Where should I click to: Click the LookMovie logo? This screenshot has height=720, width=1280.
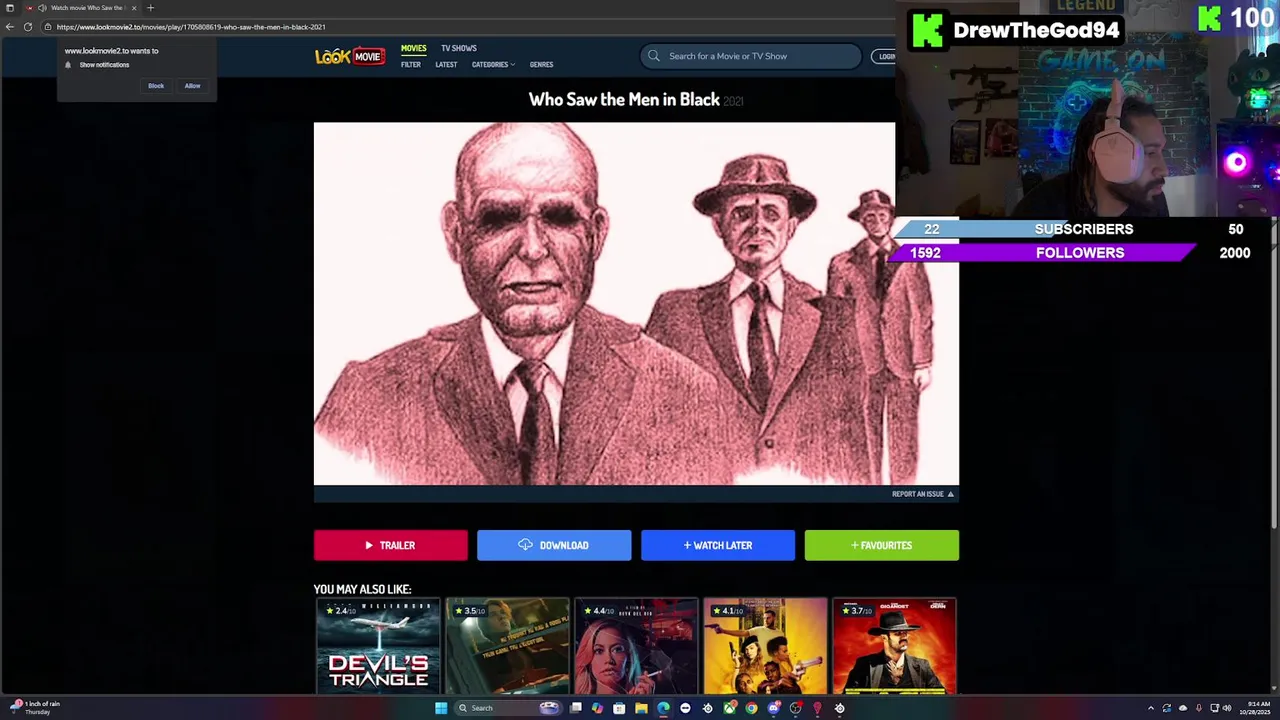pos(350,56)
